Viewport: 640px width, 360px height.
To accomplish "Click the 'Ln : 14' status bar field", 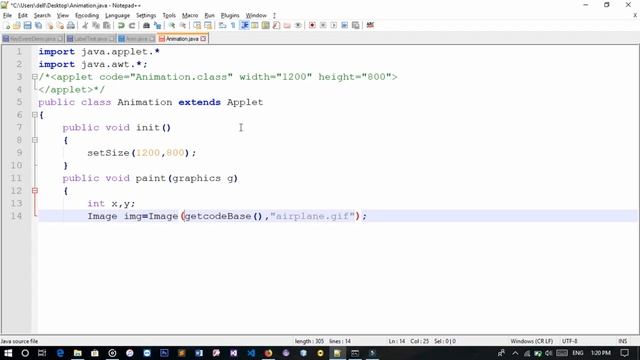I will coord(397,341).
